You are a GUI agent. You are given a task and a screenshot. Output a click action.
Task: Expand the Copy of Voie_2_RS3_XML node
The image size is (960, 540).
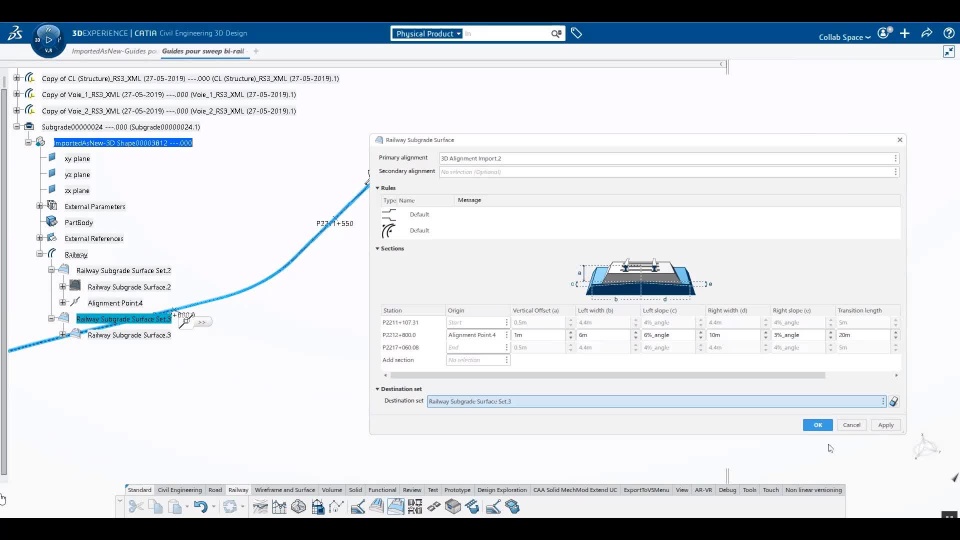click(x=17, y=111)
